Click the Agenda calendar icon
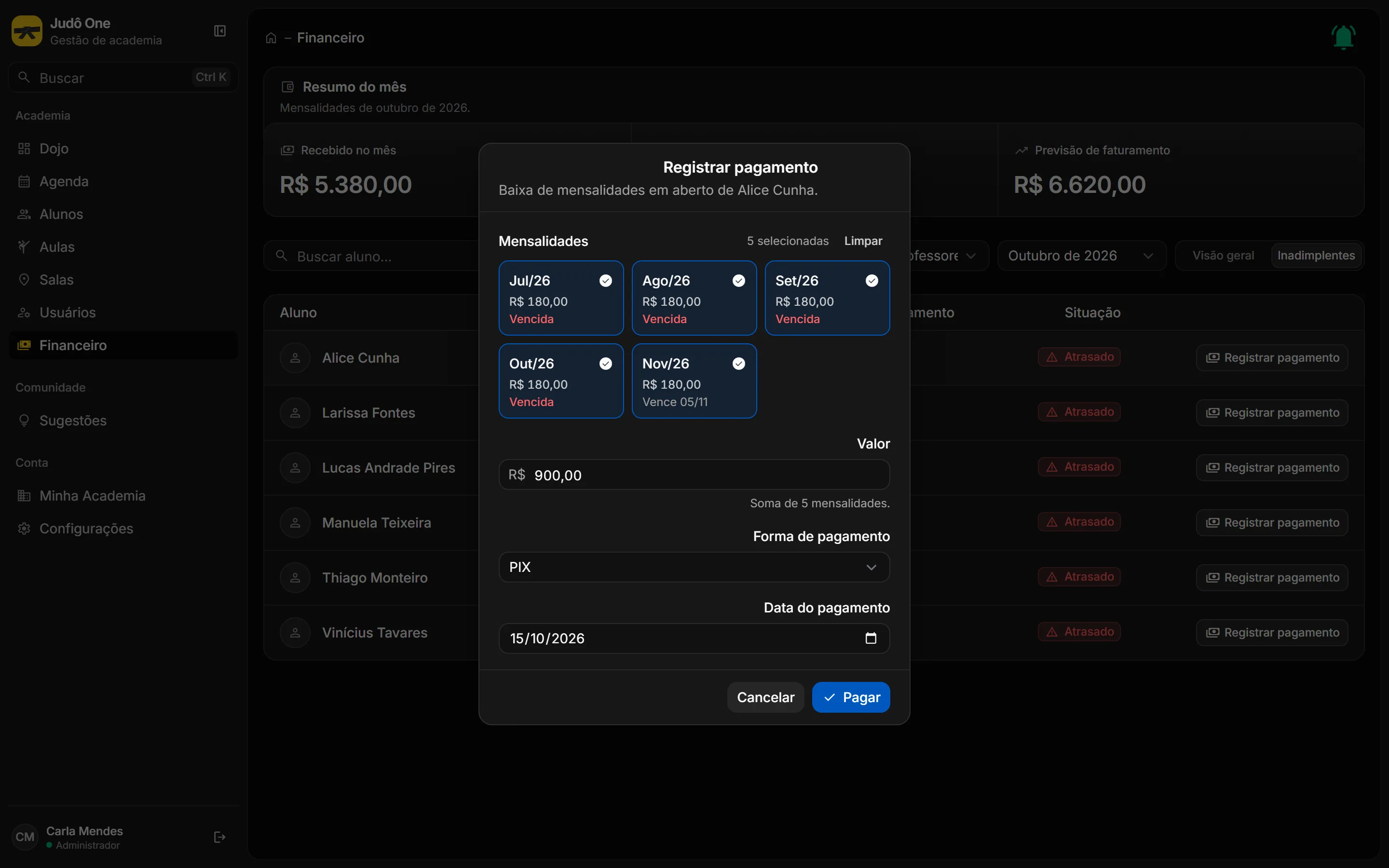This screenshot has height=868, width=1389. (24, 181)
